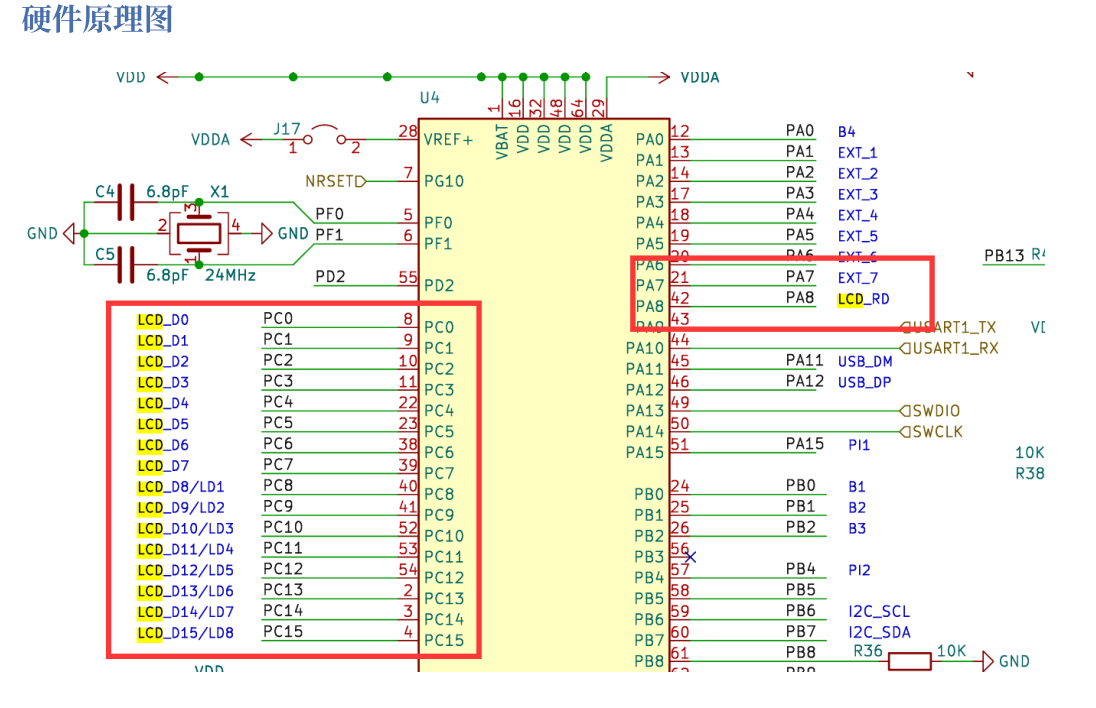Click the I2C_SDA net label
This screenshot has width=1096, height=708.
(879, 633)
